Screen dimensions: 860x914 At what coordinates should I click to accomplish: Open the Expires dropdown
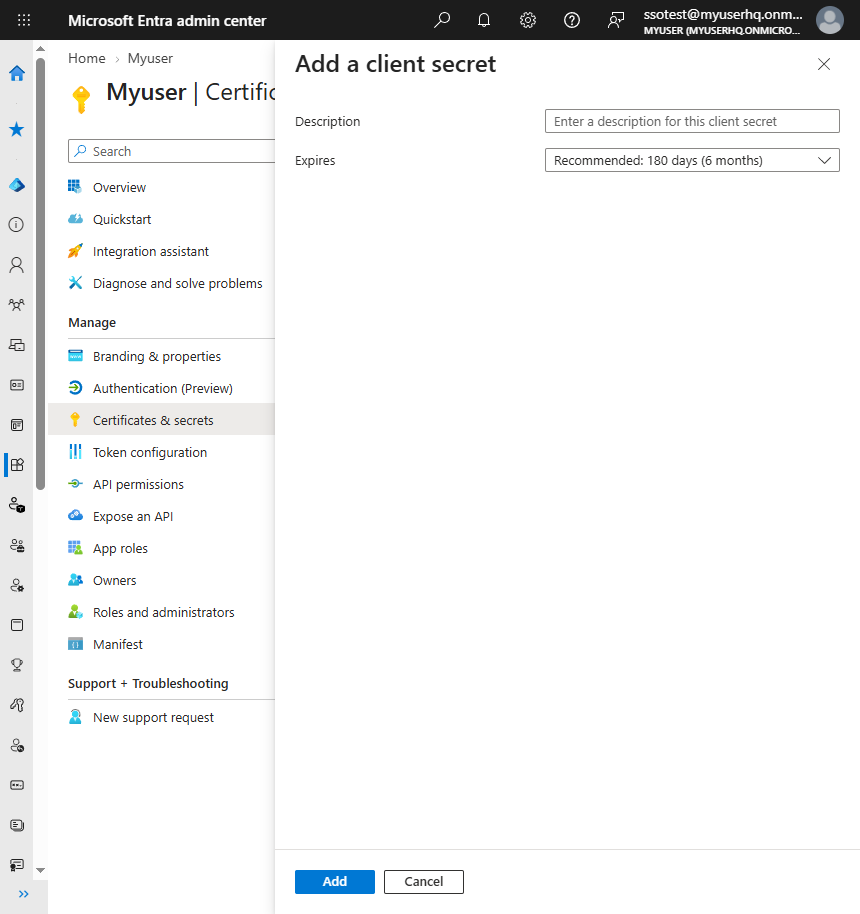click(x=692, y=160)
